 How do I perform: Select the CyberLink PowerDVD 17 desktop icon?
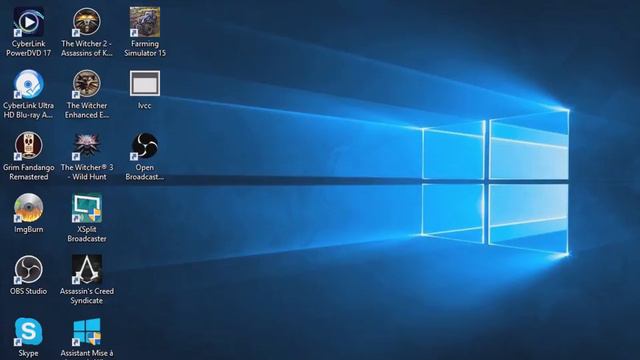(x=29, y=22)
